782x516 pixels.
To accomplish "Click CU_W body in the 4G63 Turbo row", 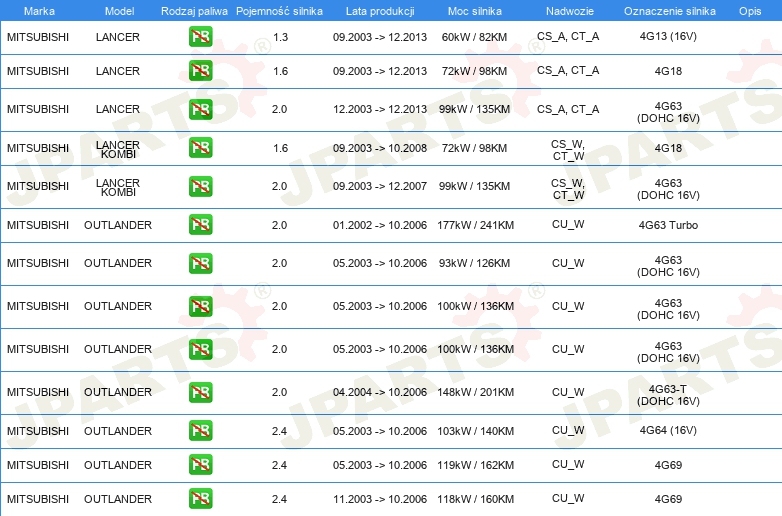I will point(568,224).
